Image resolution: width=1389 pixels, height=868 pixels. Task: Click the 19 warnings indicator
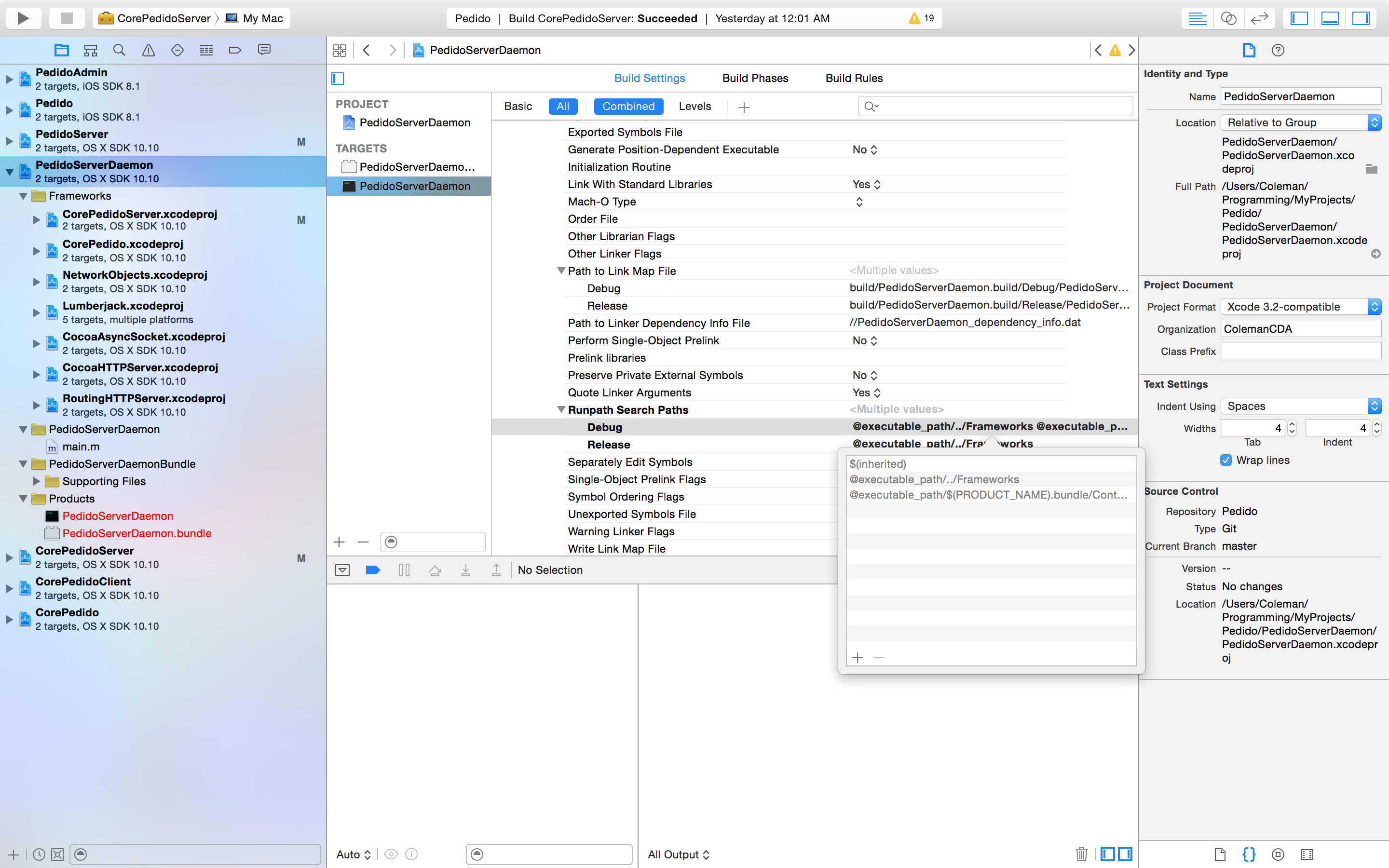(x=922, y=18)
